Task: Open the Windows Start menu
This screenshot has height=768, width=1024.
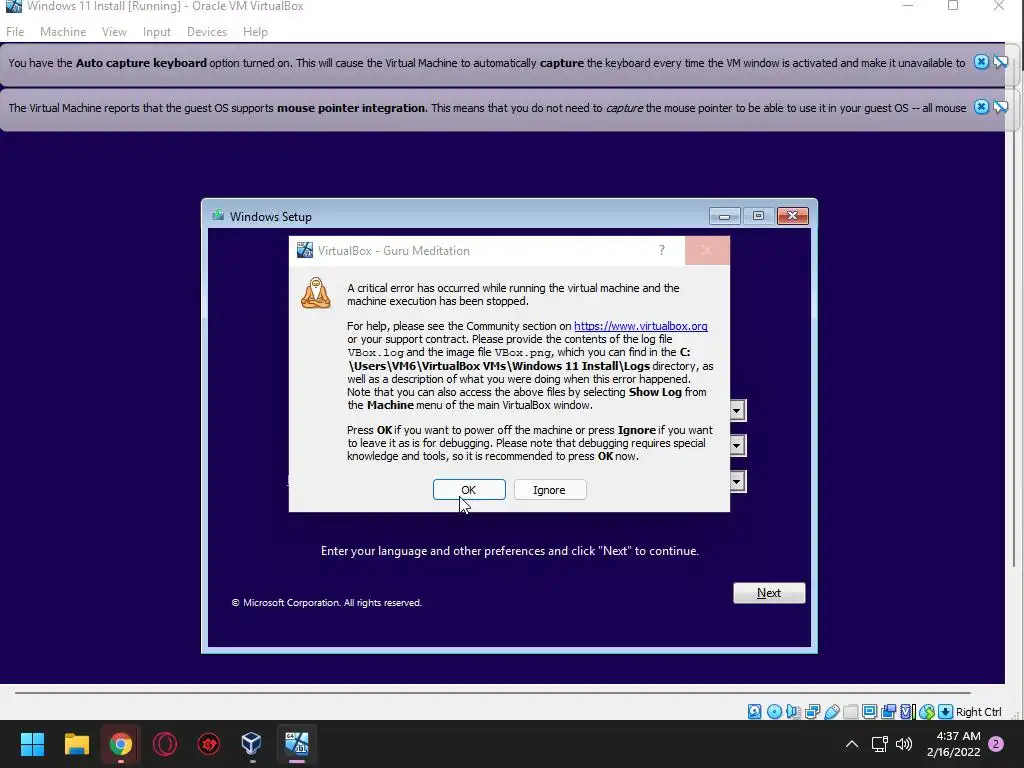Action: point(32,744)
